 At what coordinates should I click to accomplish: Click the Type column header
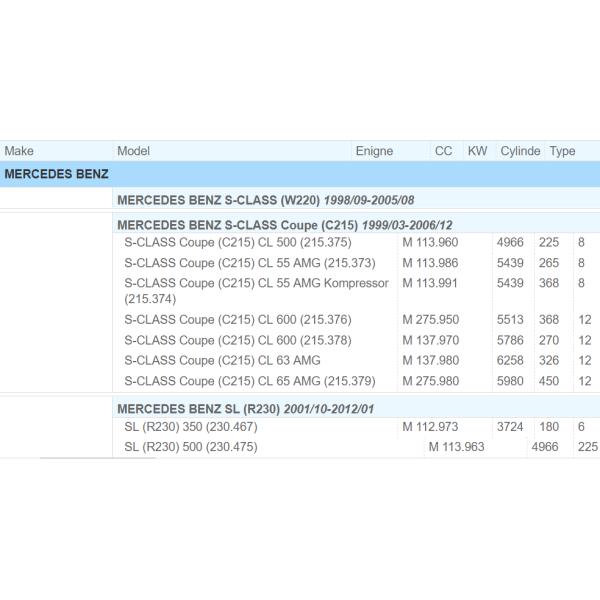[562, 151]
